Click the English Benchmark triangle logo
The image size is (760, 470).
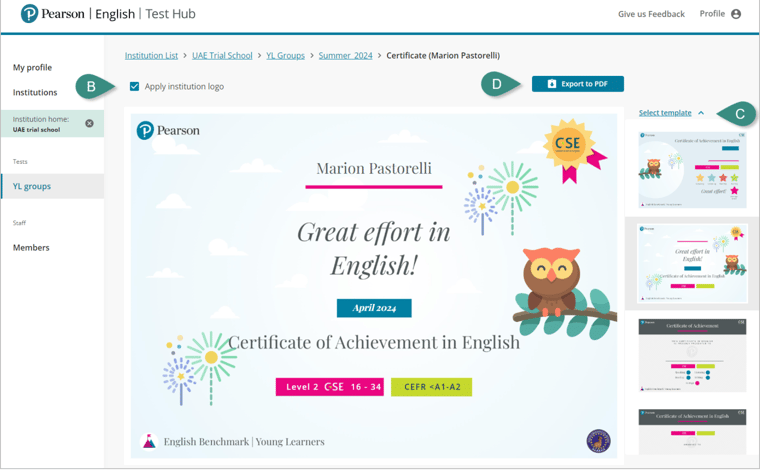point(150,441)
